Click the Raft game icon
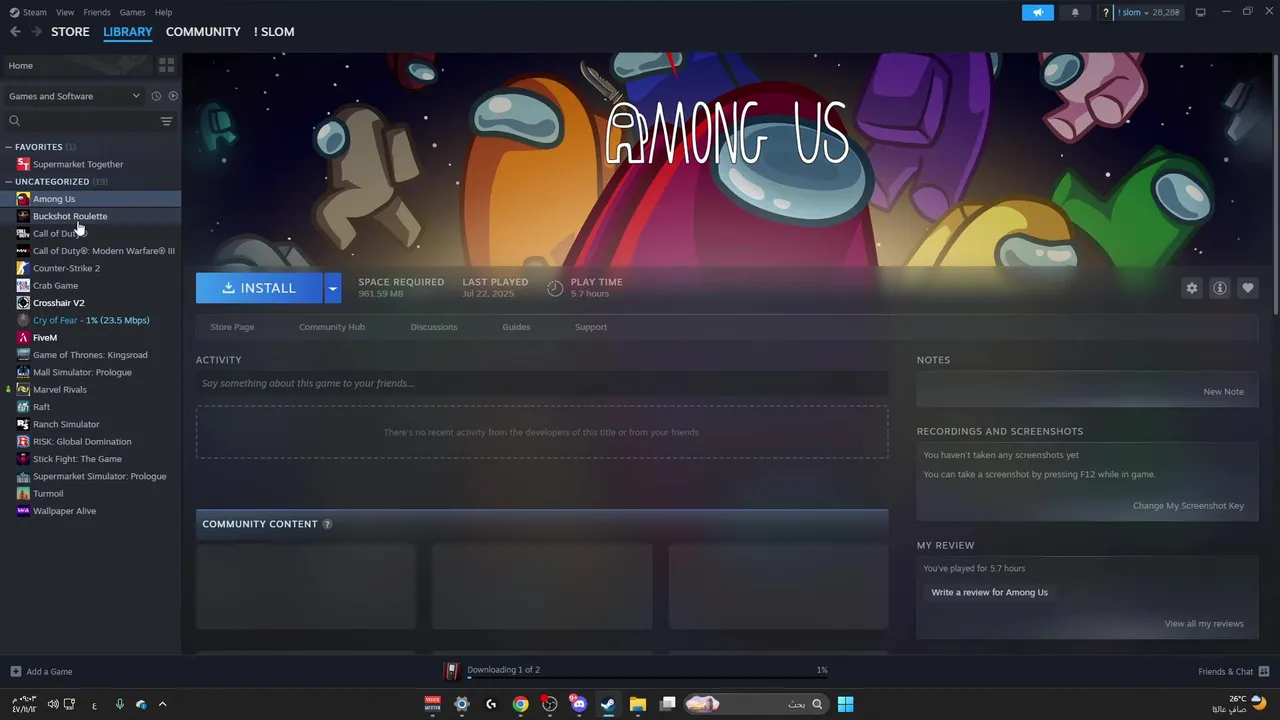 click(23, 407)
